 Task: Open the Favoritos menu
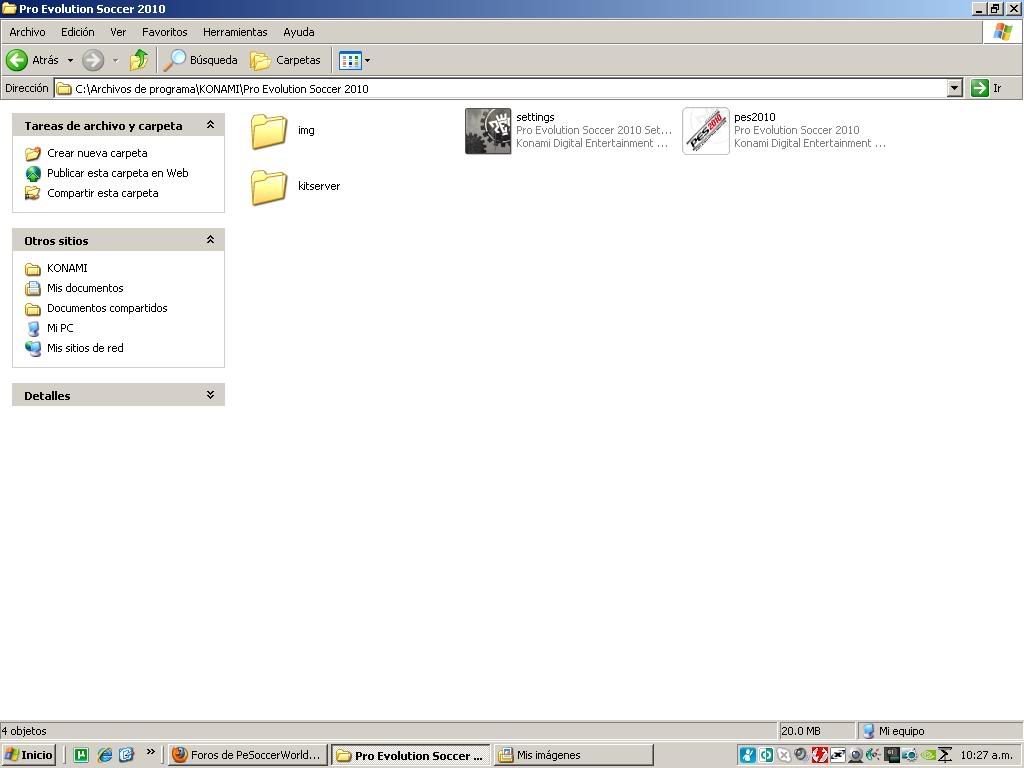click(x=165, y=32)
